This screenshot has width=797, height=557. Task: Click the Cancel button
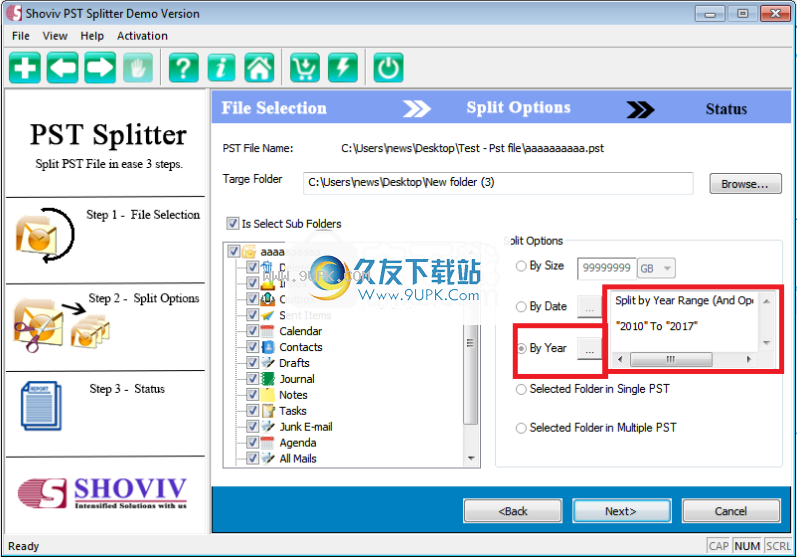pyautogui.click(x=731, y=511)
